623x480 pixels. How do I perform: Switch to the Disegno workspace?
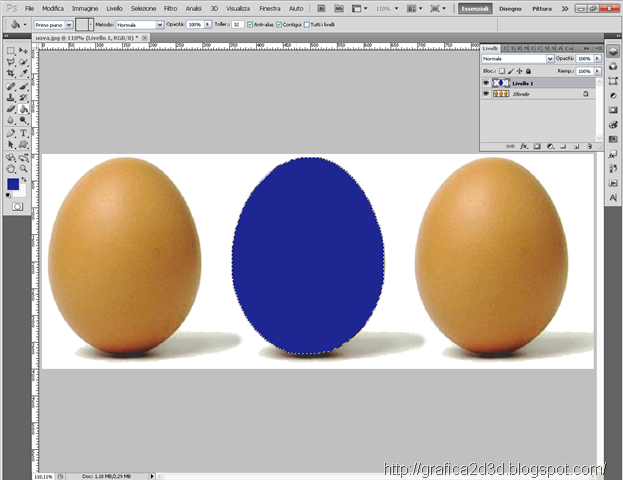point(510,8)
